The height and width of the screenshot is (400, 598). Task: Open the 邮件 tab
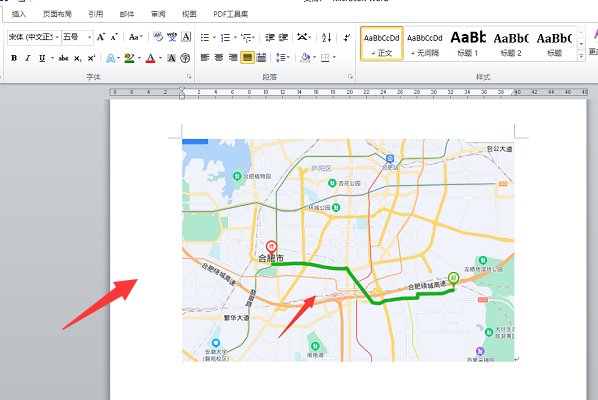coord(127,14)
